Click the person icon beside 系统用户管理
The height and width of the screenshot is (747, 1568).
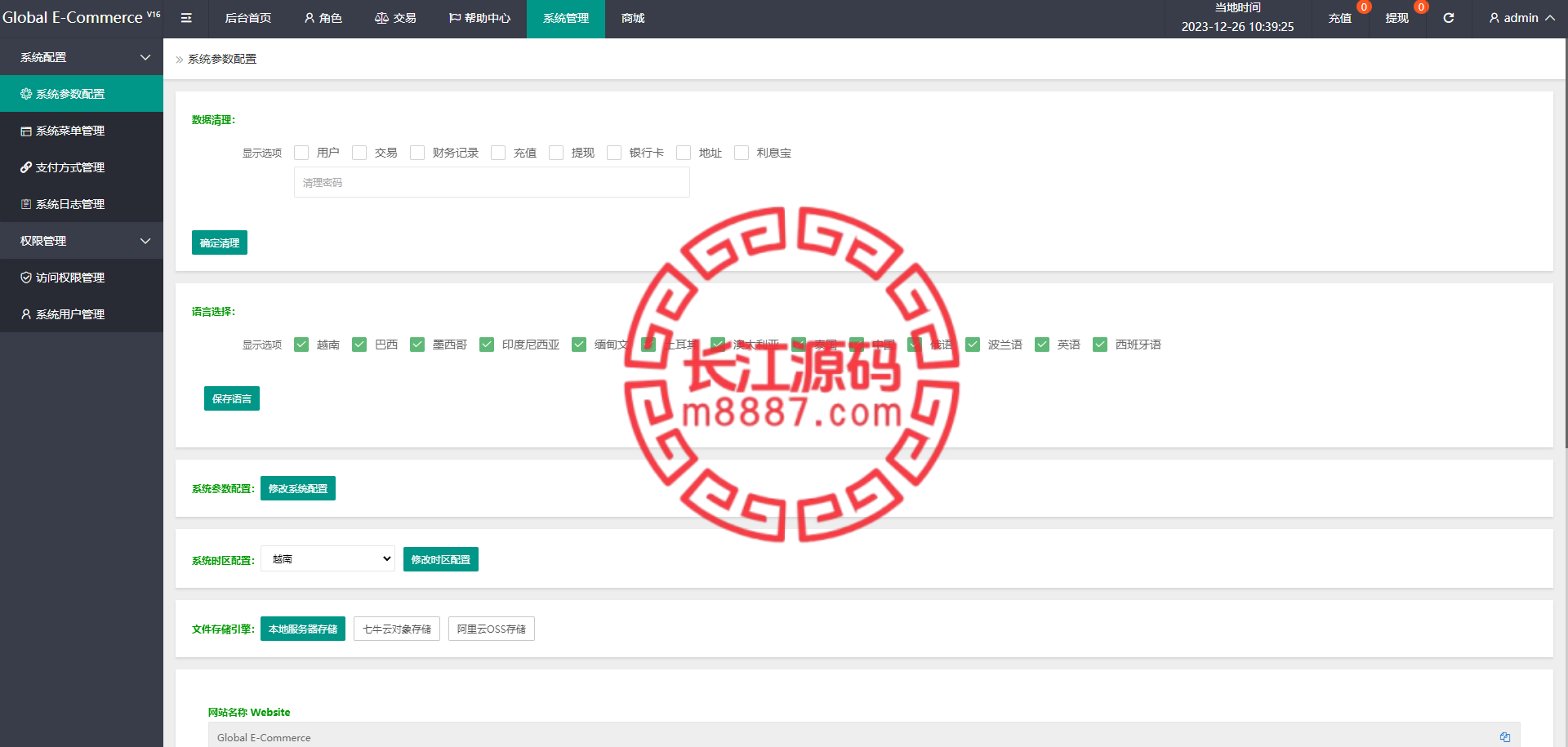pos(26,314)
